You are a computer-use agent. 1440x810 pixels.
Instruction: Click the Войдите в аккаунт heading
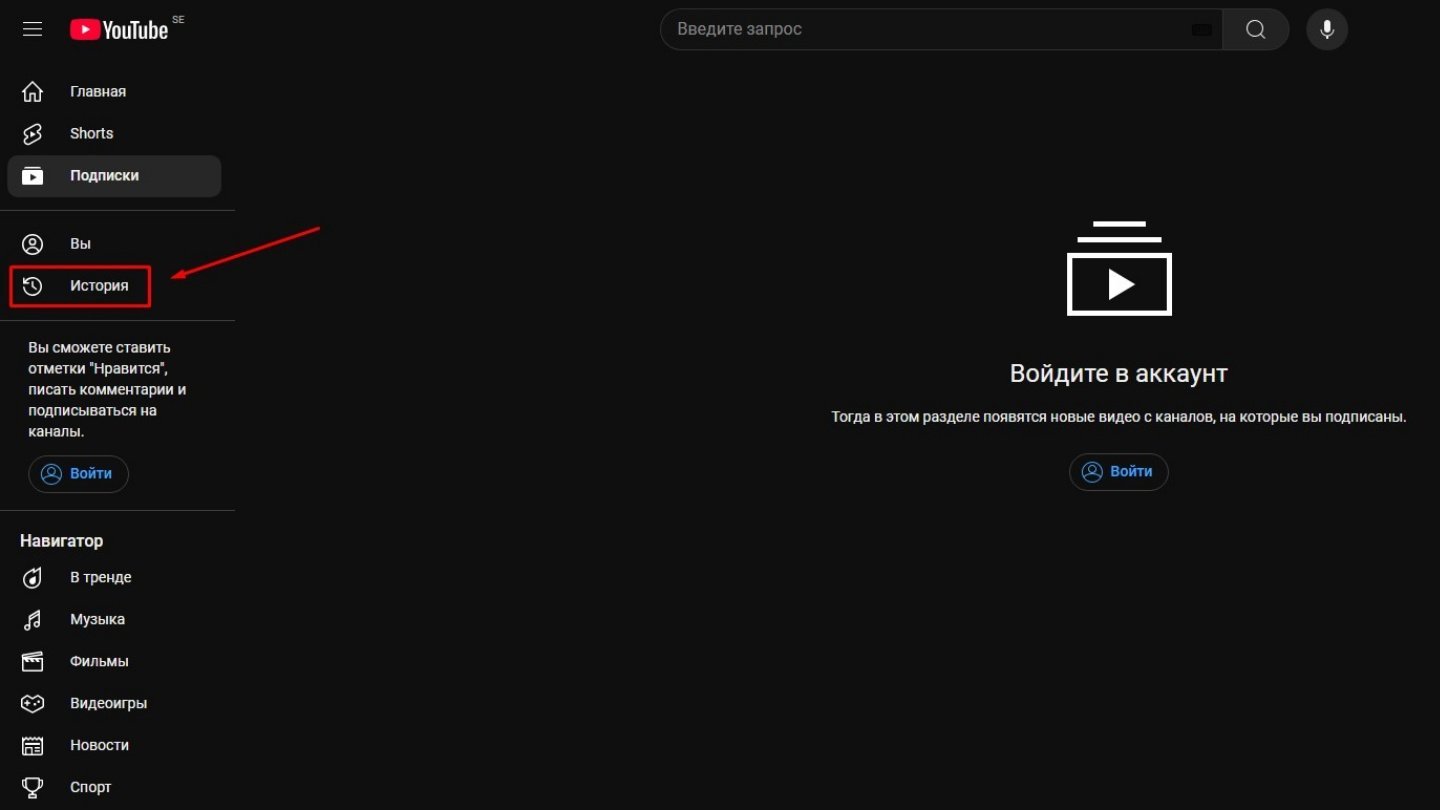1118,374
